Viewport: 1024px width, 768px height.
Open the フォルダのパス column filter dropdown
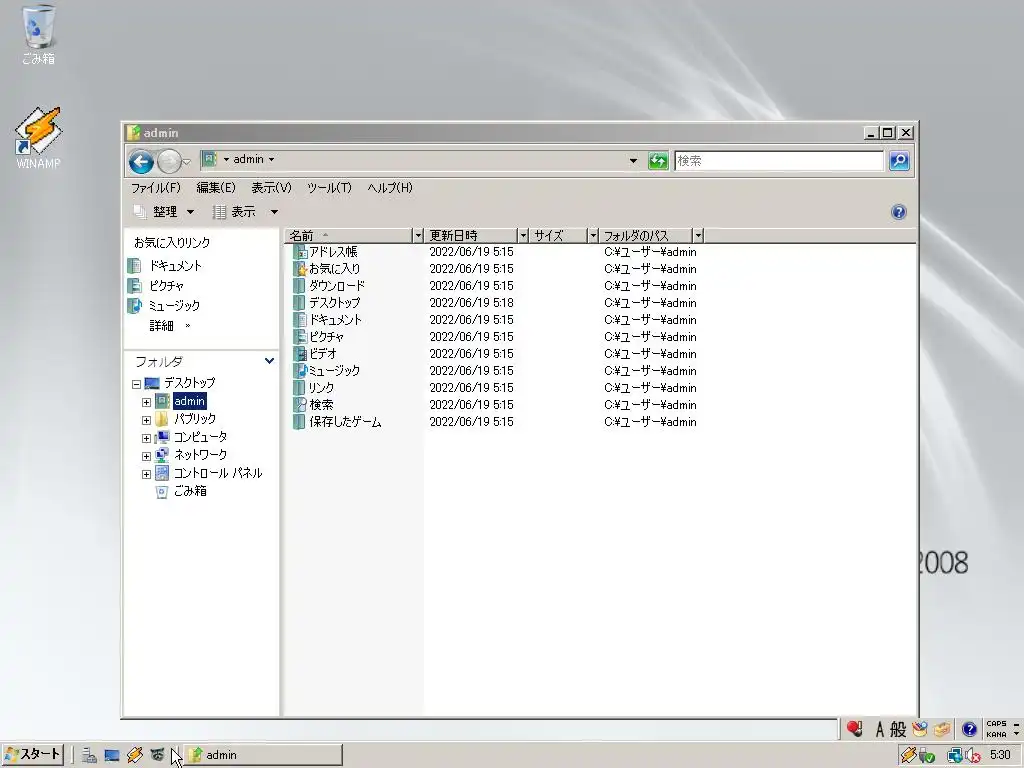[x=698, y=235]
